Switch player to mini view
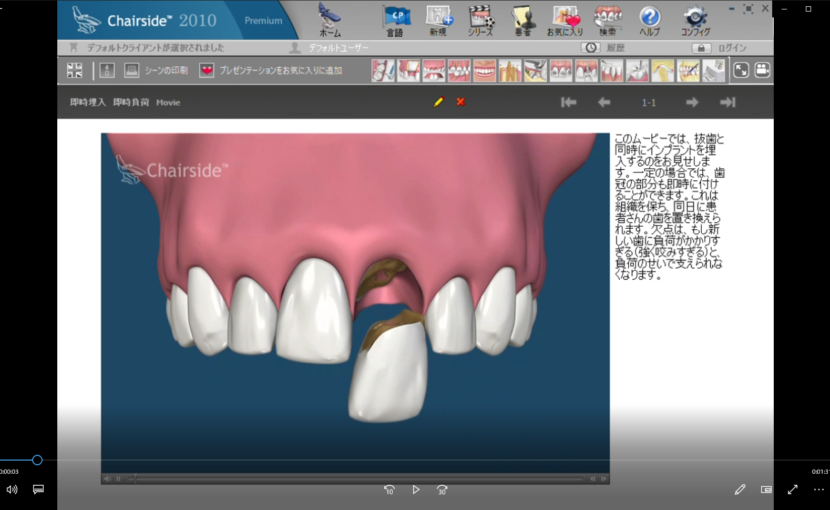 pos(766,490)
